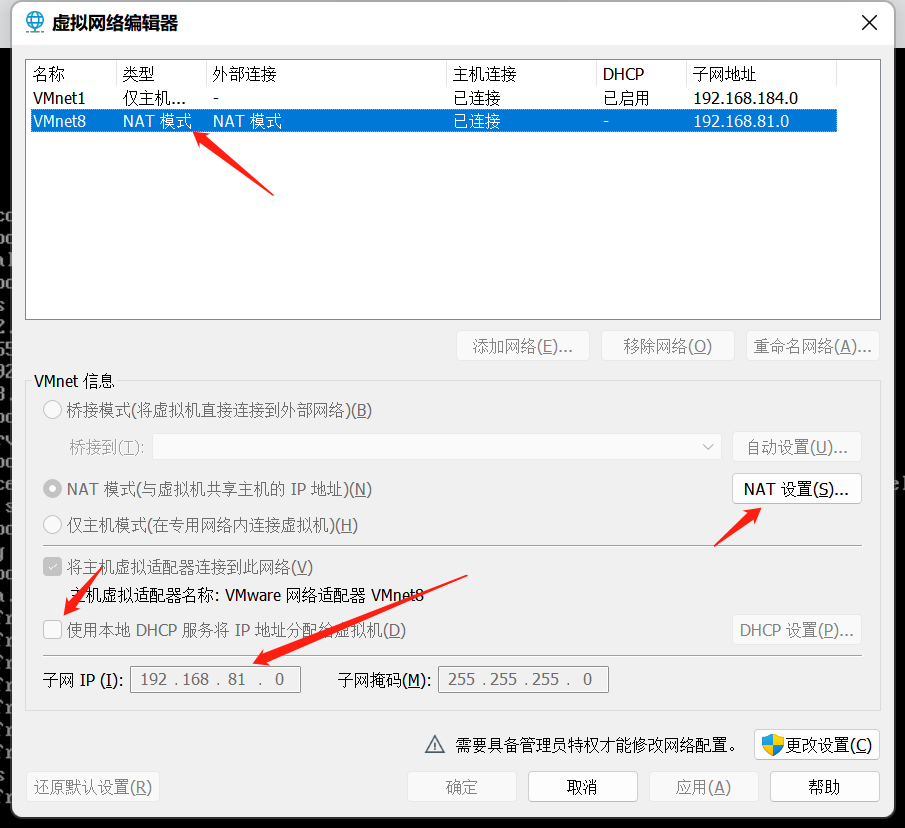Viewport: 905px width, 828px height.
Task: Click the DHCP column header
Action: pos(641,74)
